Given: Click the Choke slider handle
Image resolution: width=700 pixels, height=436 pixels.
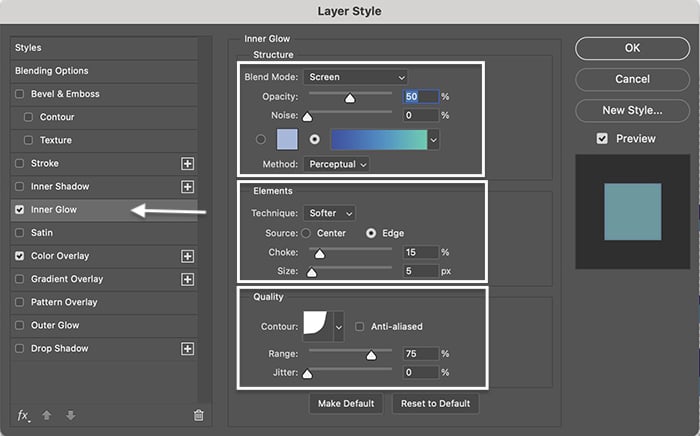Looking at the screenshot, I should click(319, 254).
